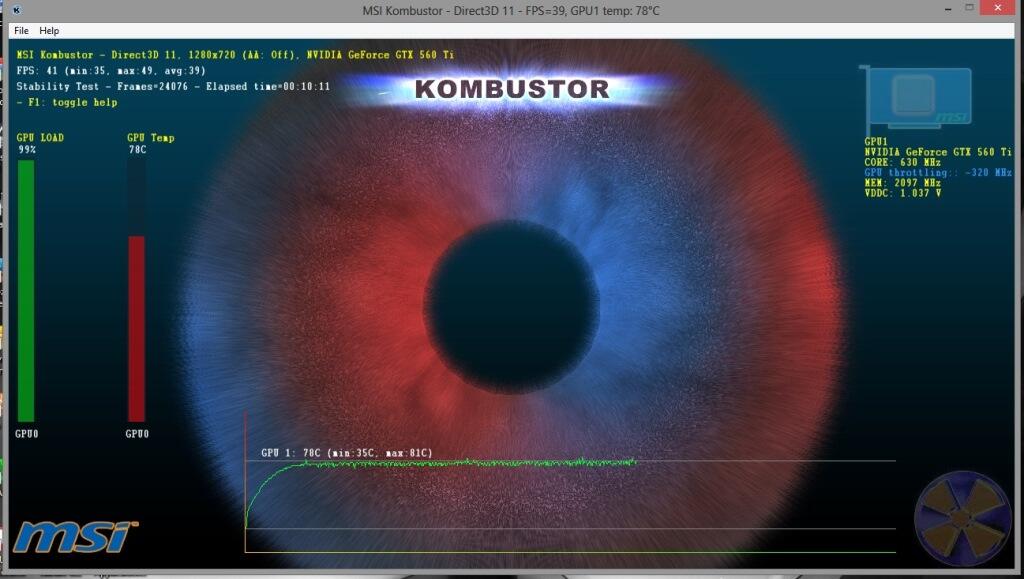Click the 'GPU 1: 78C (min:35C, max:81C)' graph label
This screenshot has height=579, width=1024.
coord(347,453)
